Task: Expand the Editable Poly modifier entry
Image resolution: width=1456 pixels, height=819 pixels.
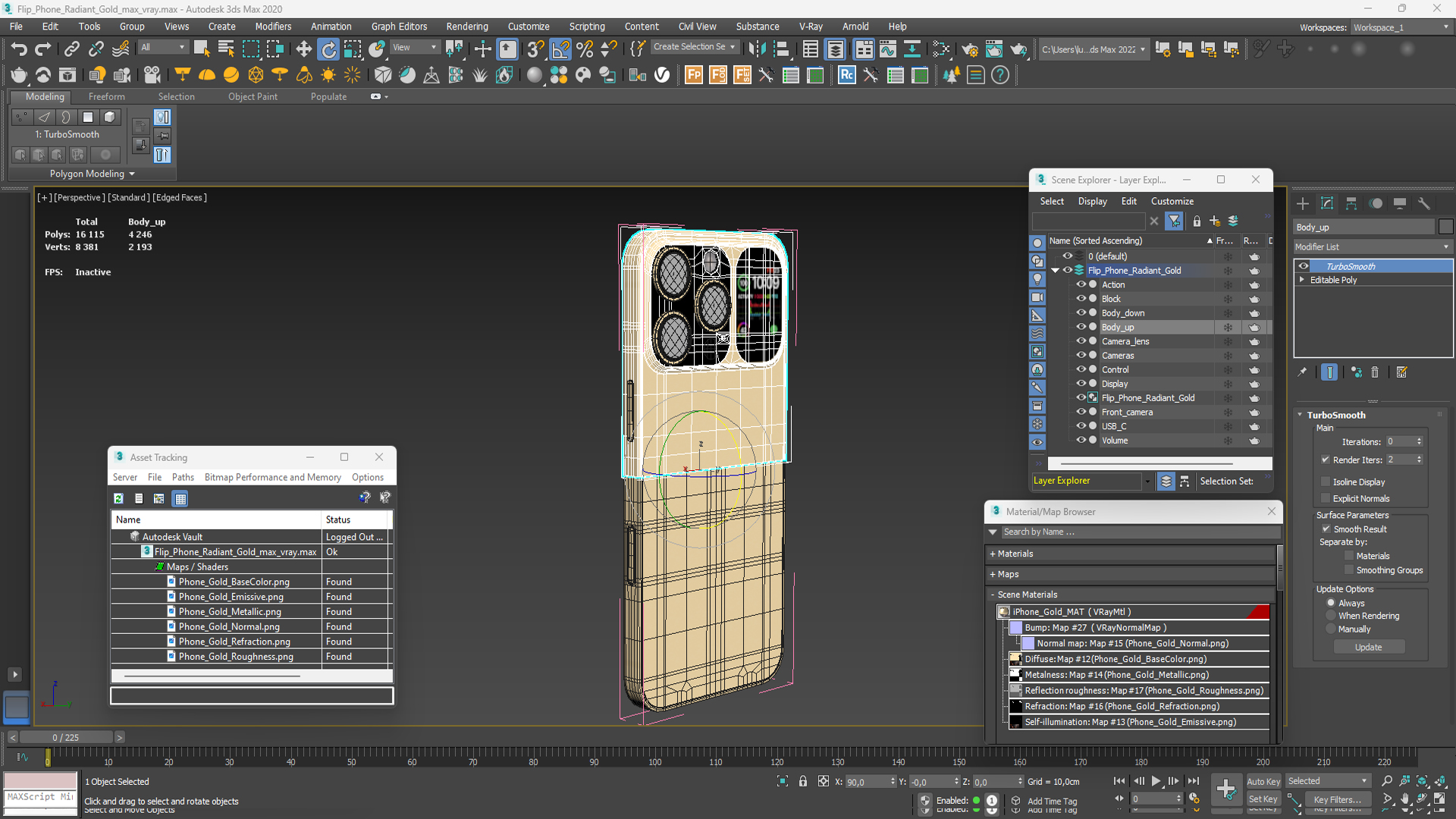Action: point(1302,280)
